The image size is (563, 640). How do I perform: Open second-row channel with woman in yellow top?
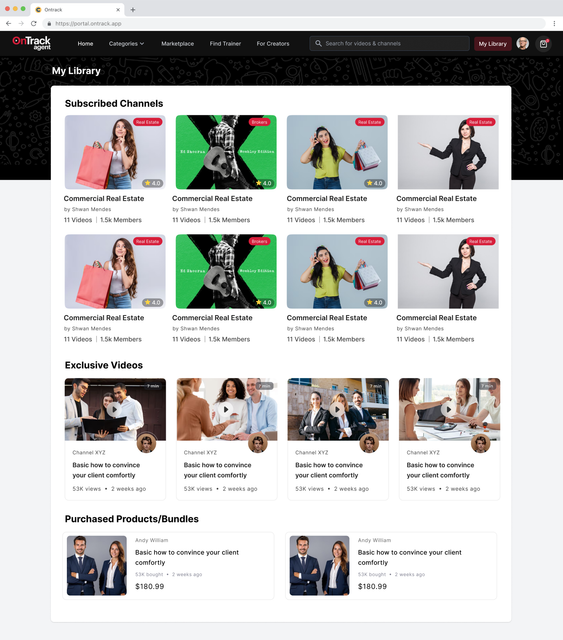pos(337,271)
